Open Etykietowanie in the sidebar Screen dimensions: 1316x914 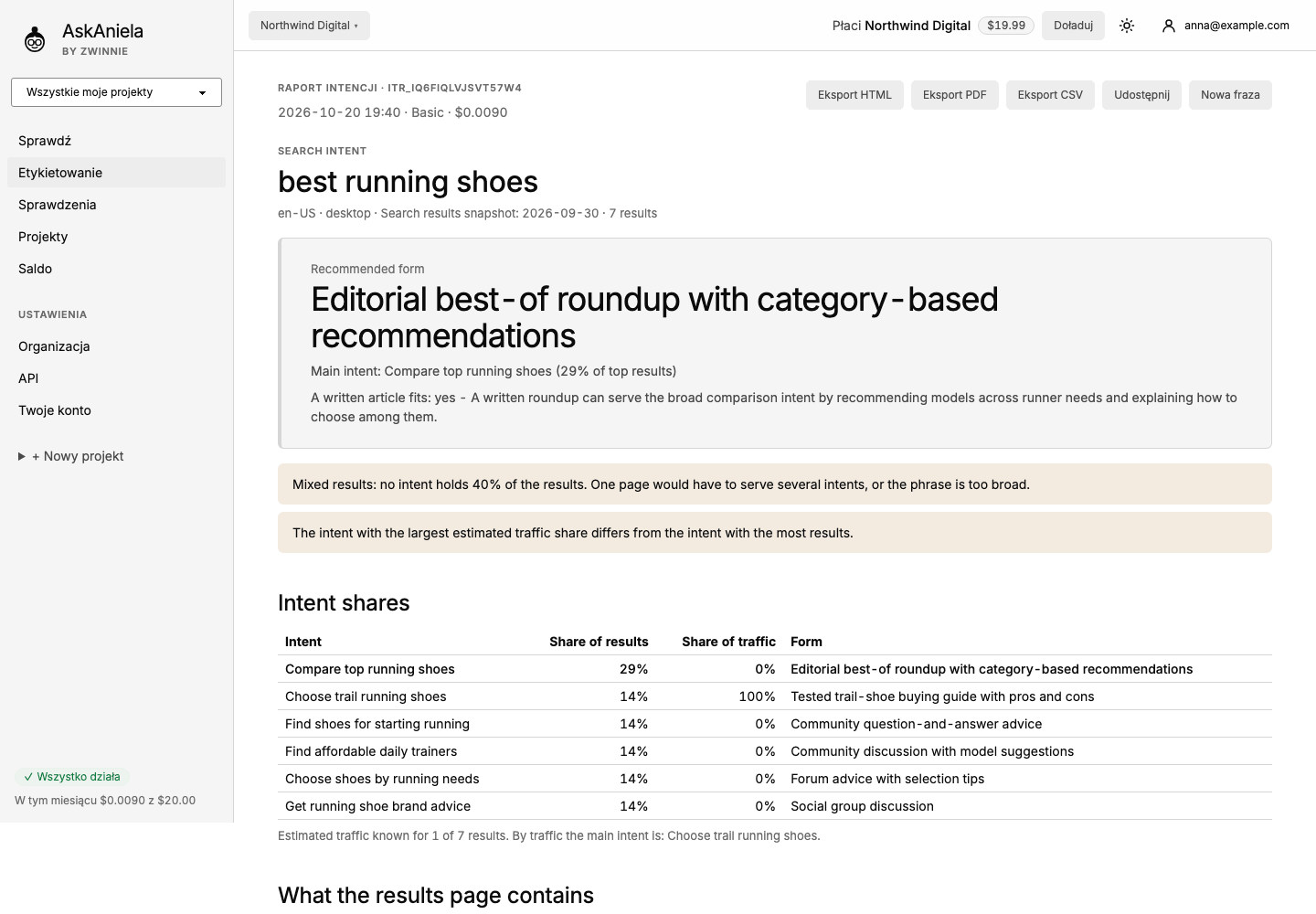coord(116,173)
